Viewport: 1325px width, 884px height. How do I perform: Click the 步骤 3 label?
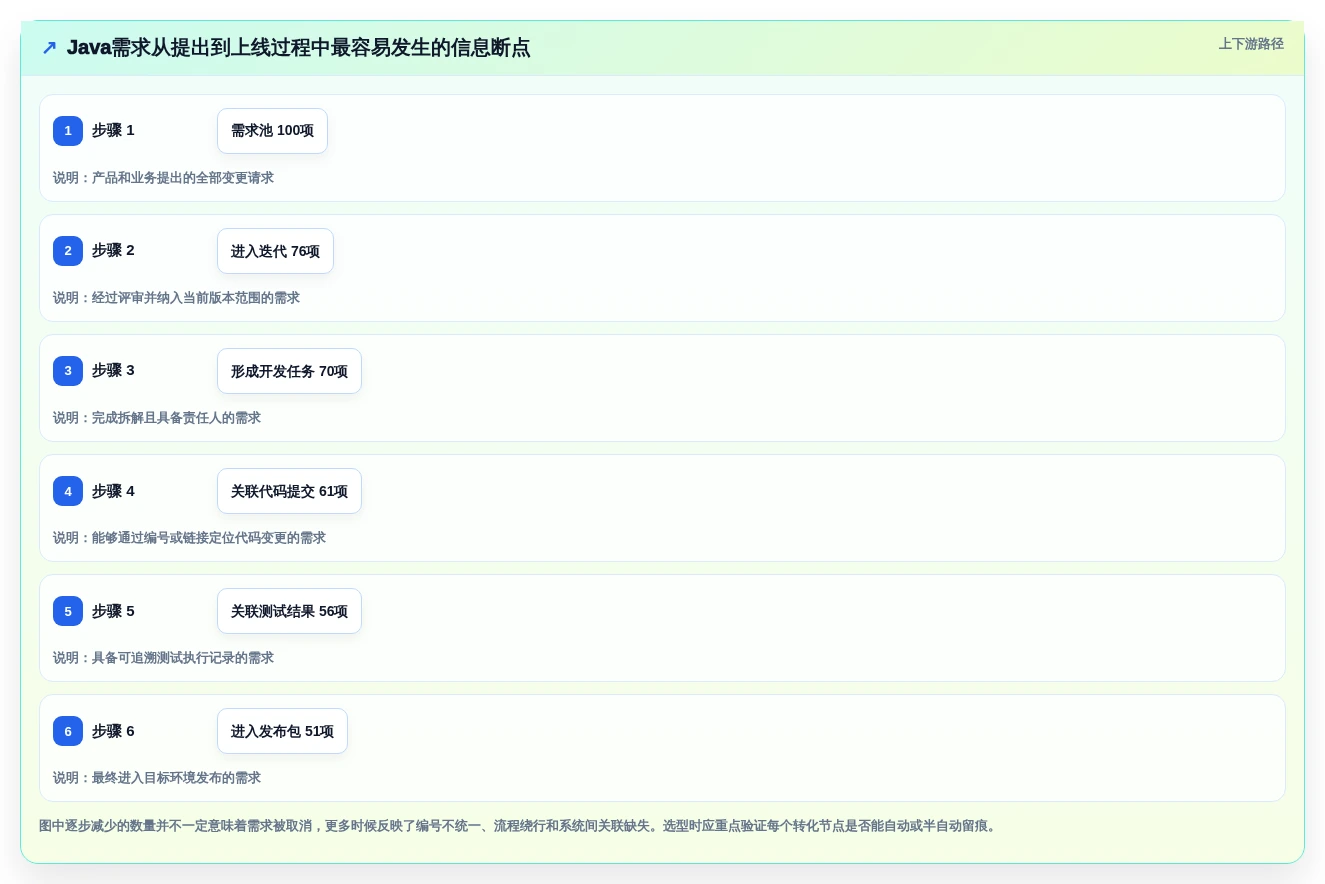pyautogui.click(x=113, y=370)
